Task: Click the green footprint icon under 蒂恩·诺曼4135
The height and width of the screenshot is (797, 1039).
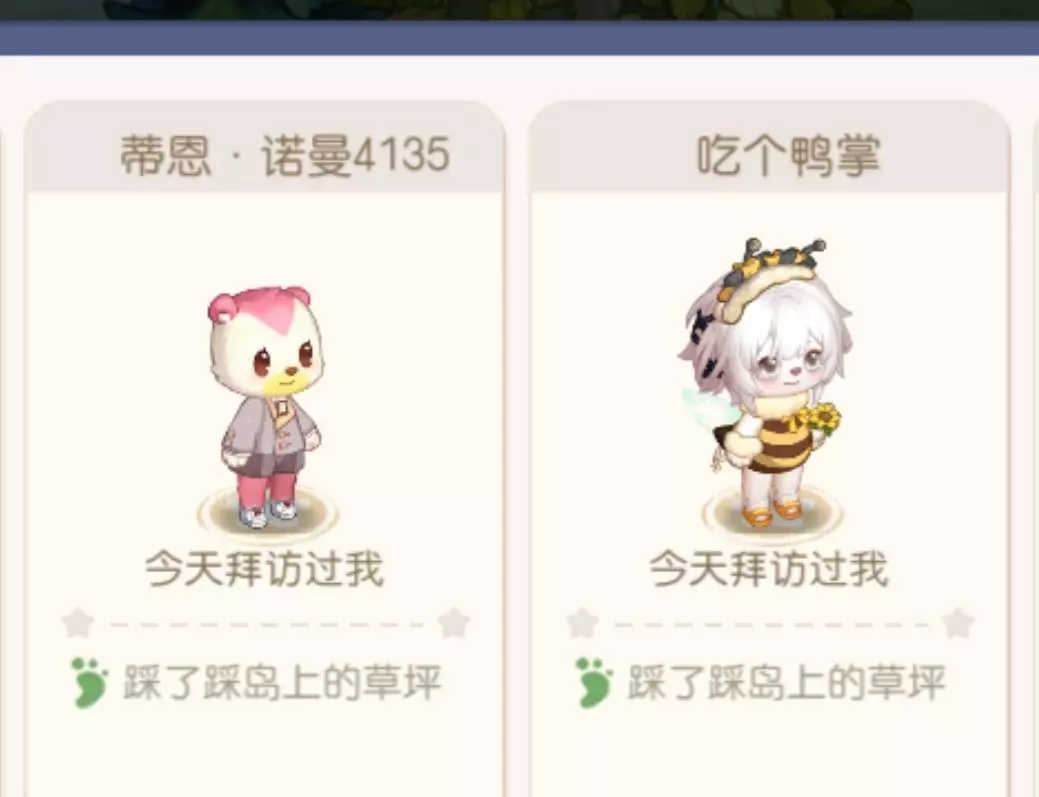Action: point(89,682)
